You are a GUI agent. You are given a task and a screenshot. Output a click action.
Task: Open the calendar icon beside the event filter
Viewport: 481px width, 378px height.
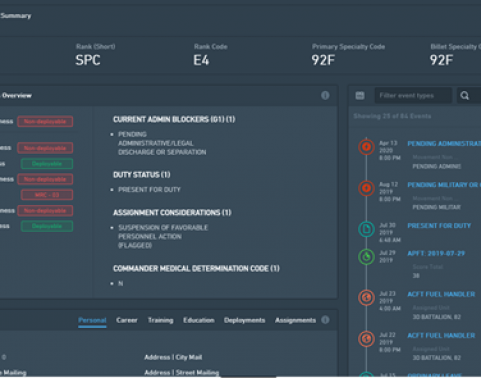pyautogui.click(x=360, y=96)
